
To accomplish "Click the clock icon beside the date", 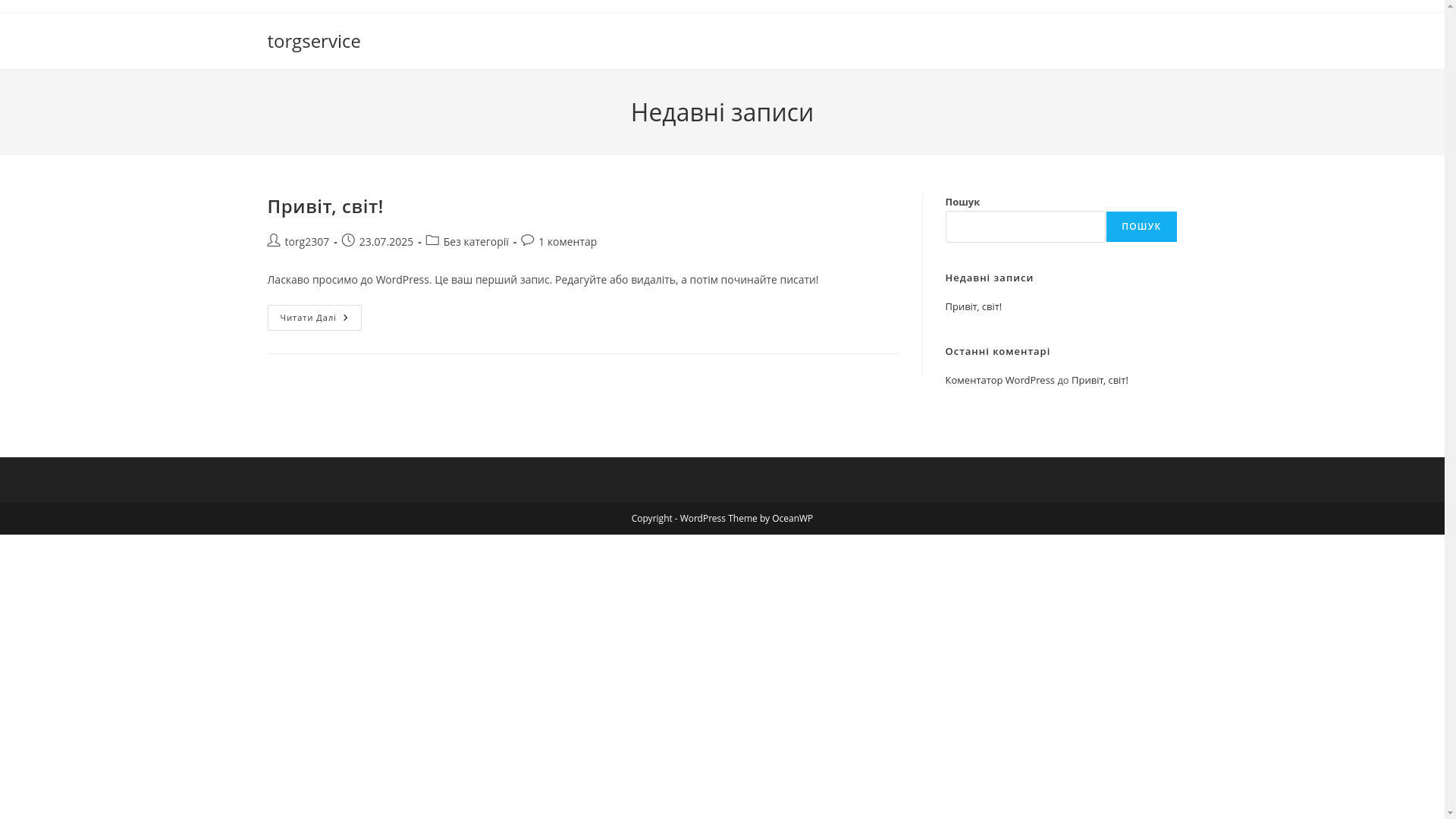I will point(348,240).
